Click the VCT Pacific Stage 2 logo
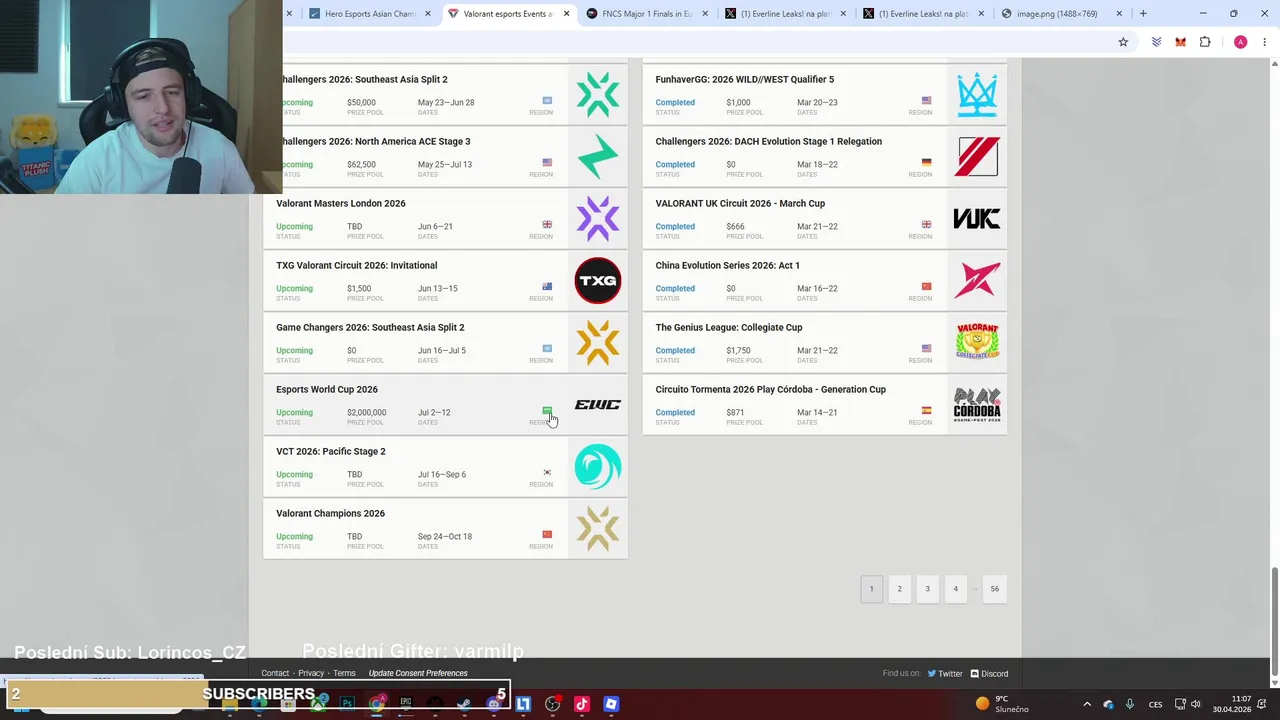 coord(598,466)
